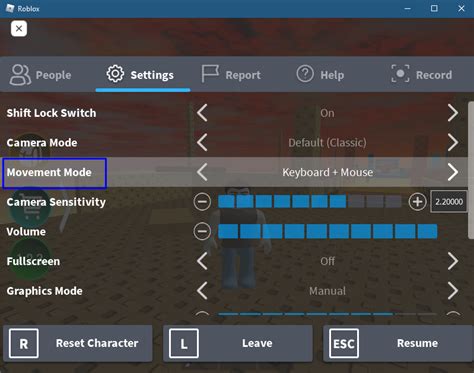Click the Camera Mode label
The height and width of the screenshot is (373, 474).
(42, 143)
